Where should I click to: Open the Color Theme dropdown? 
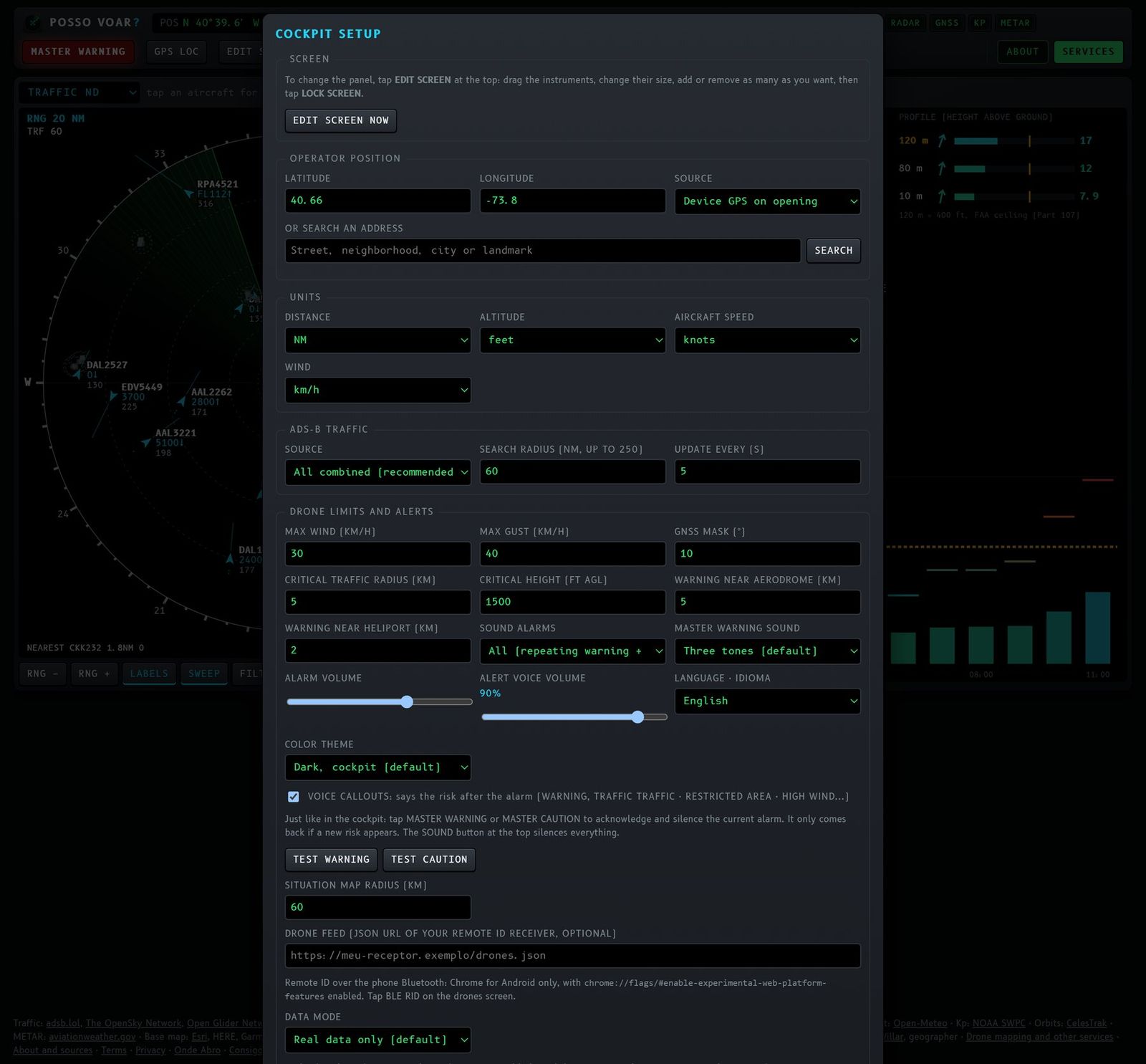click(x=377, y=767)
